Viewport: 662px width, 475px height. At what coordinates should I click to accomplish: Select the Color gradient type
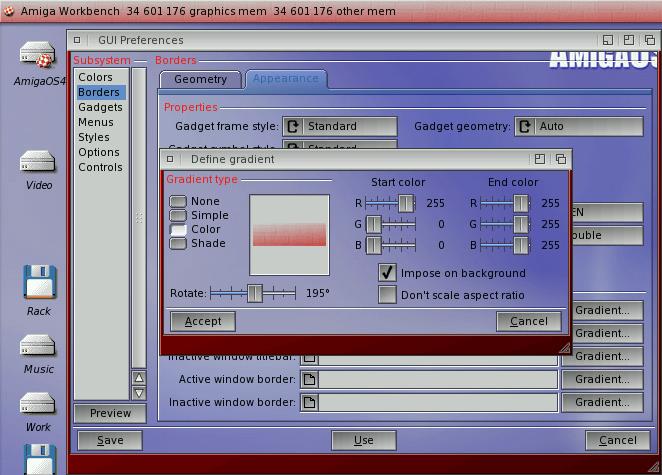[x=178, y=229]
